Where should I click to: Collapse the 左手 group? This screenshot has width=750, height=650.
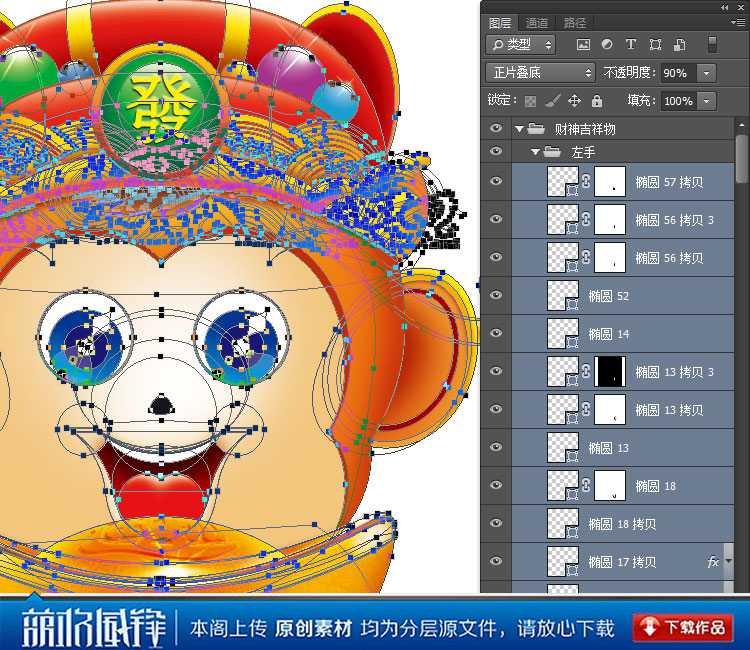pyautogui.click(x=536, y=152)
